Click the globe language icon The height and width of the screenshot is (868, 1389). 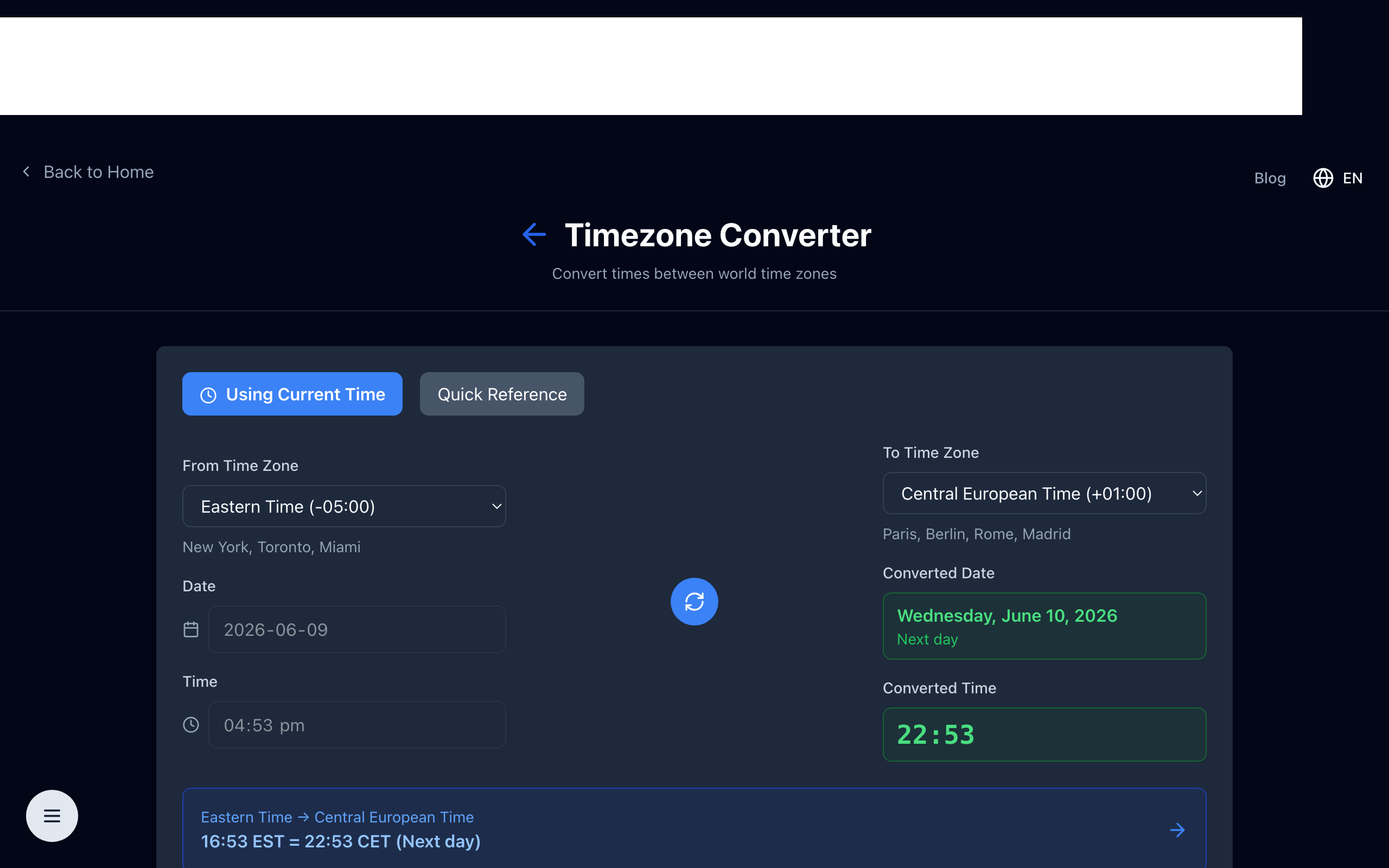1323,178
